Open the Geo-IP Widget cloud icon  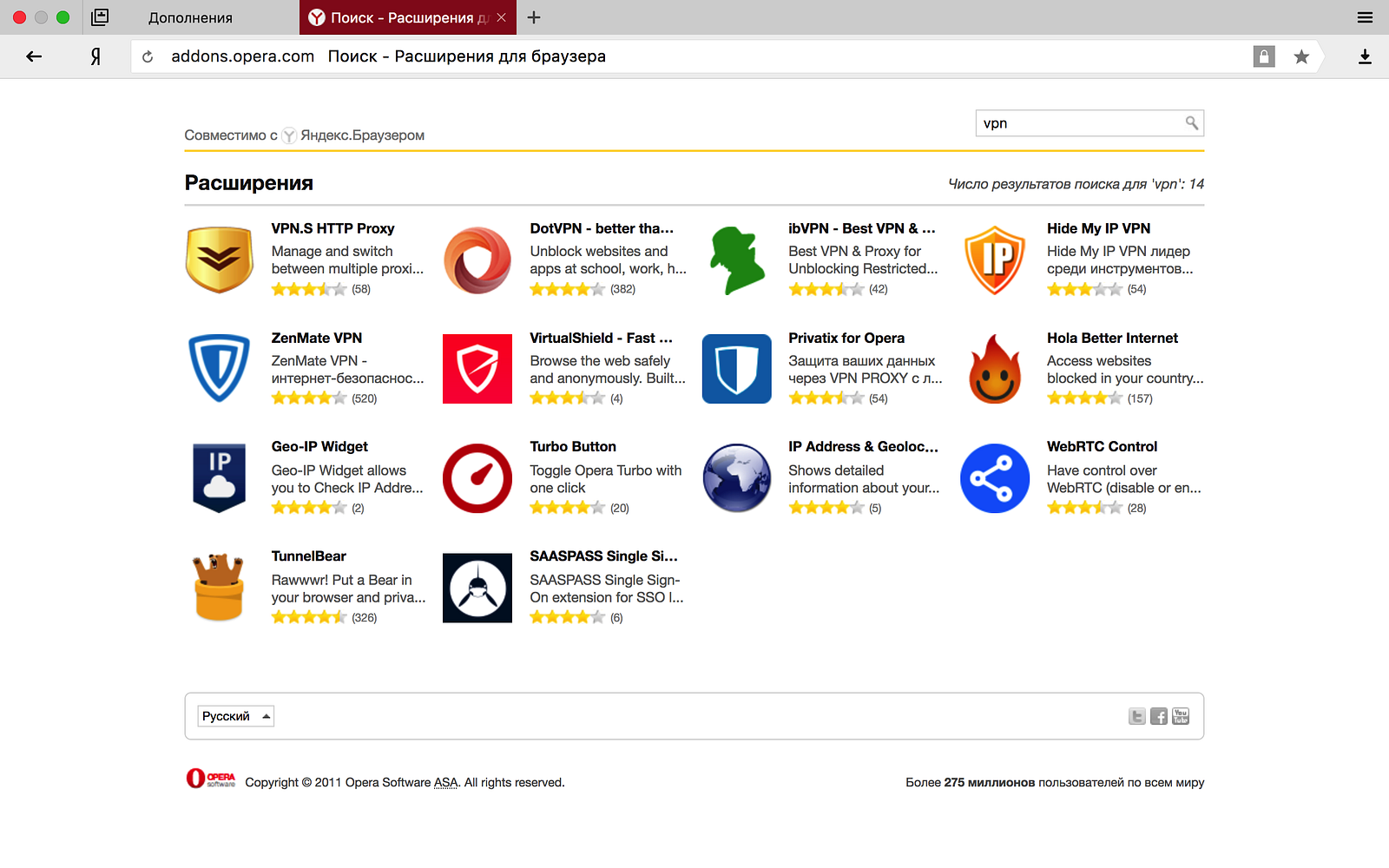point(219,478)
